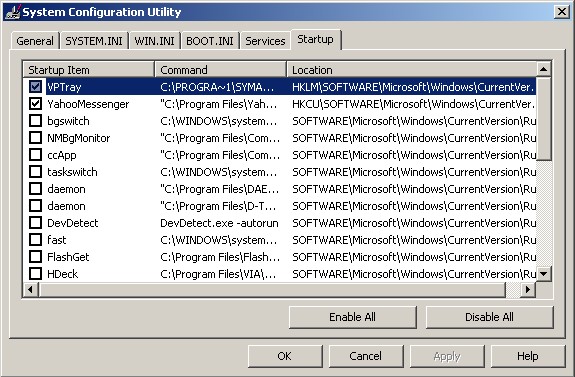Sort by the Command column header
Viewport: 575px width, 377px height.
[x=221, y=70]
